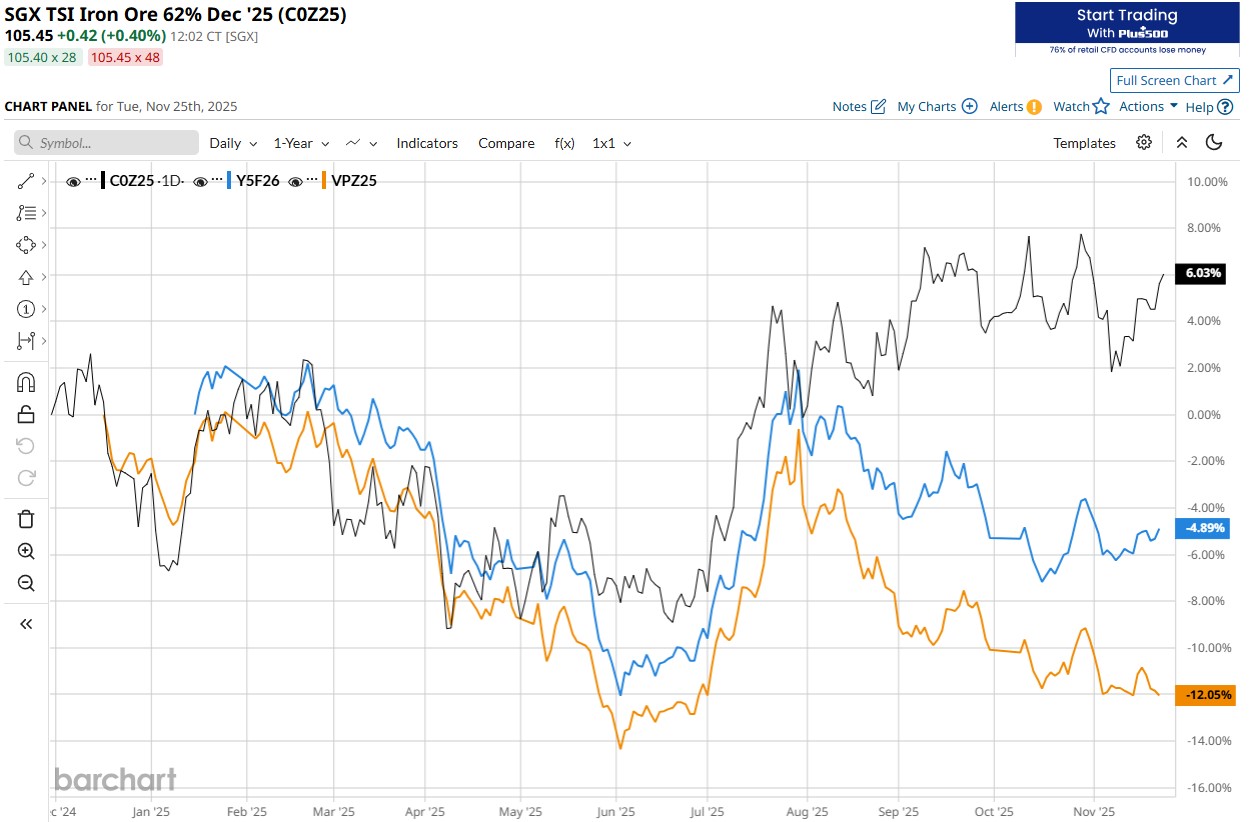Open the Daily frequency dropdown
This screenshot has width=1251, height=822.
(233, 143)
